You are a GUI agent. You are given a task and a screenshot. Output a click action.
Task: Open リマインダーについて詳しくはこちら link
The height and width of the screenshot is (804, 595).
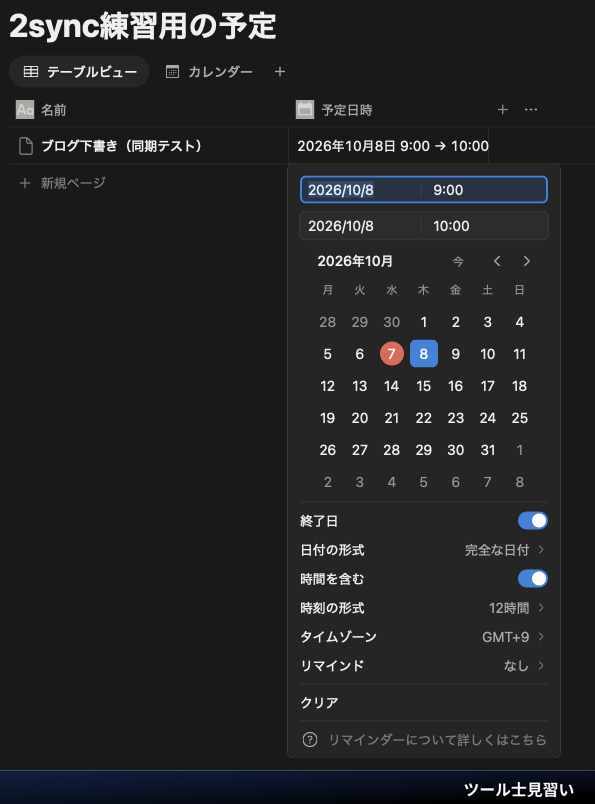(x=438, y=740)
